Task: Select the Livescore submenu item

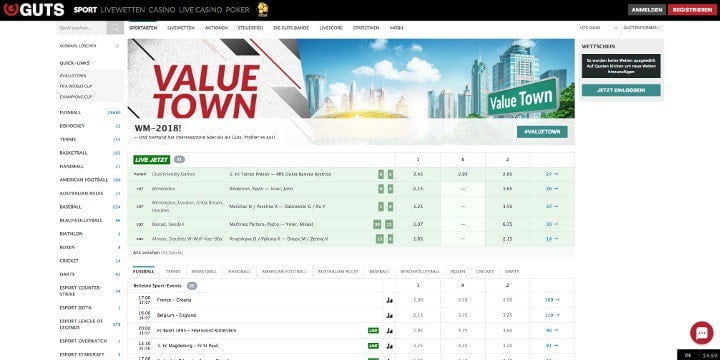Action: [x=331, y=28]
